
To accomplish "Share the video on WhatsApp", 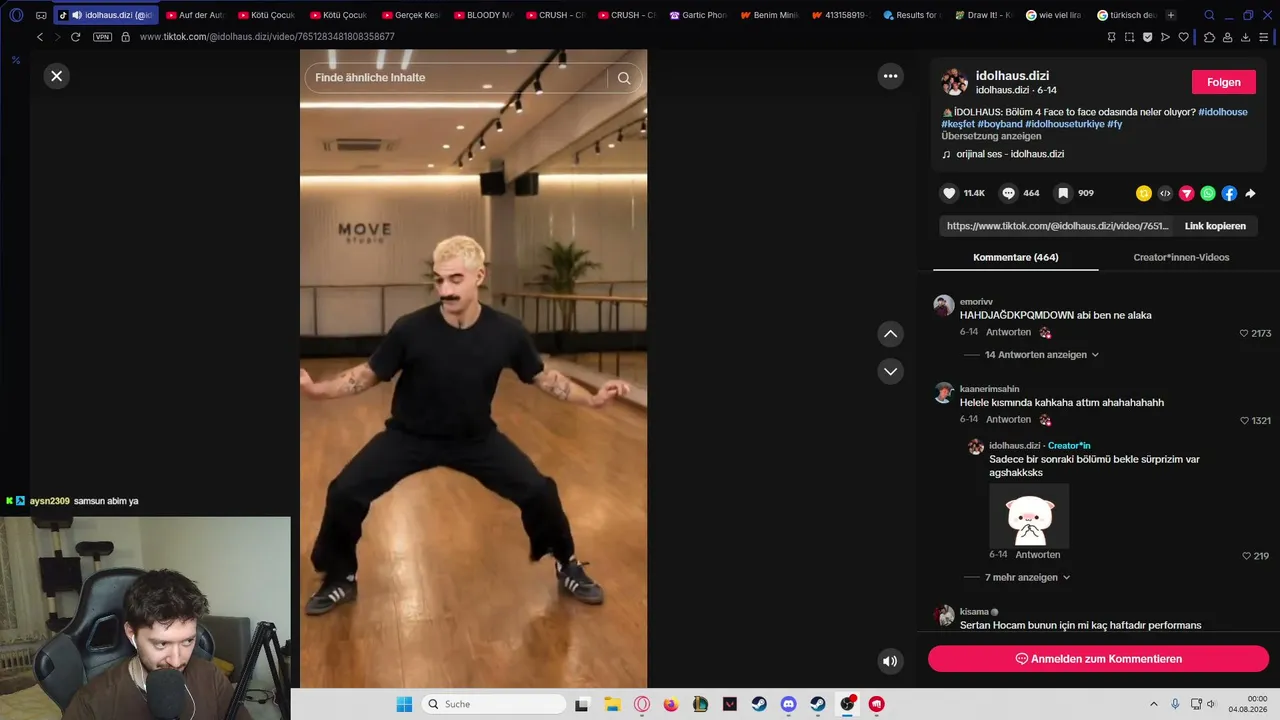I will coord(1208,193).
